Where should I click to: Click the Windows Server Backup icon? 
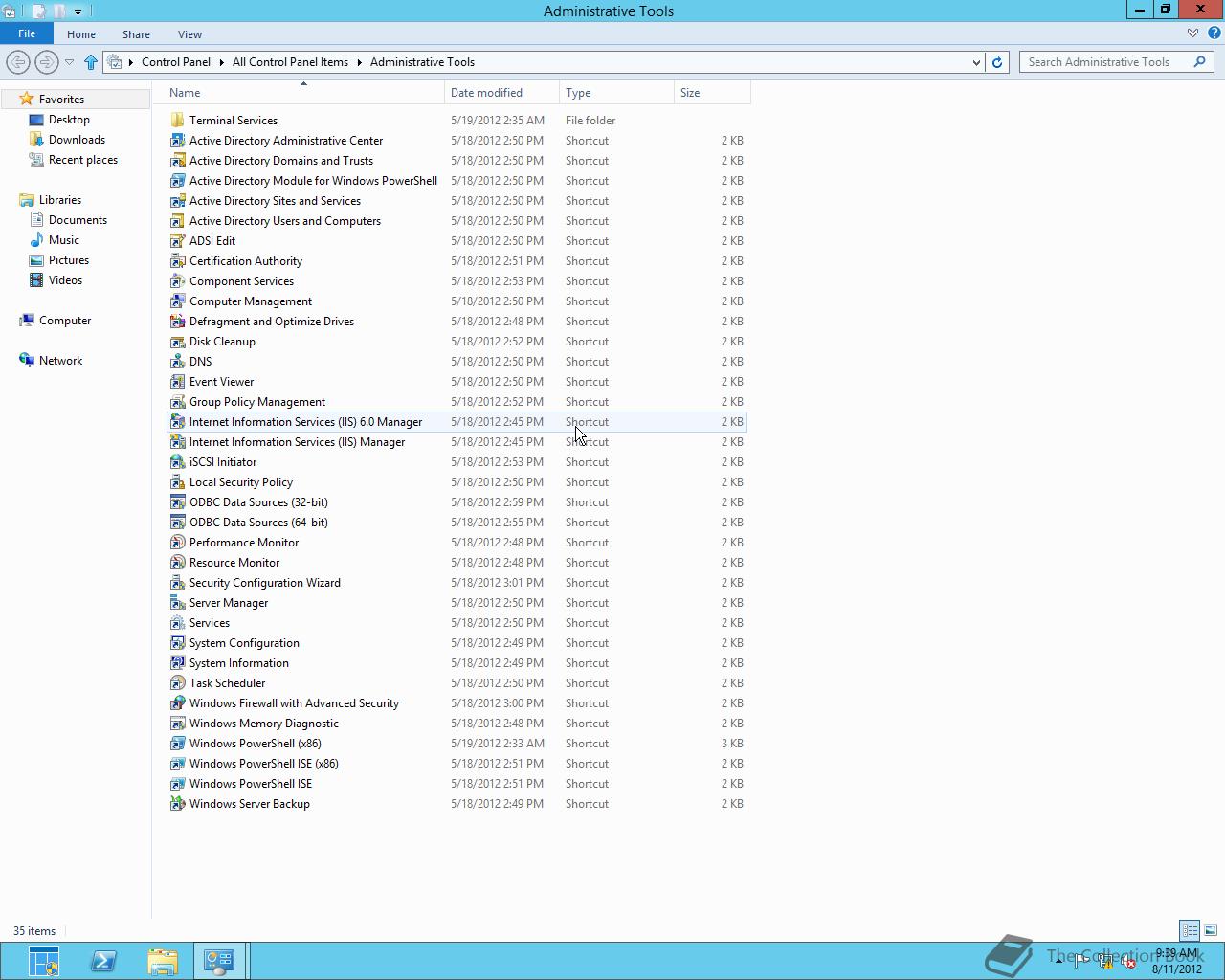click(177, 803)
